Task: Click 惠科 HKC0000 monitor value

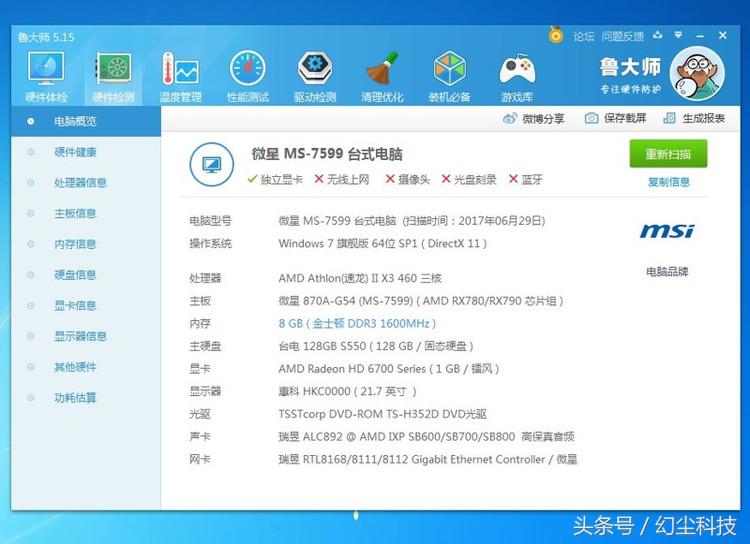Action: (x=347, y=391)
